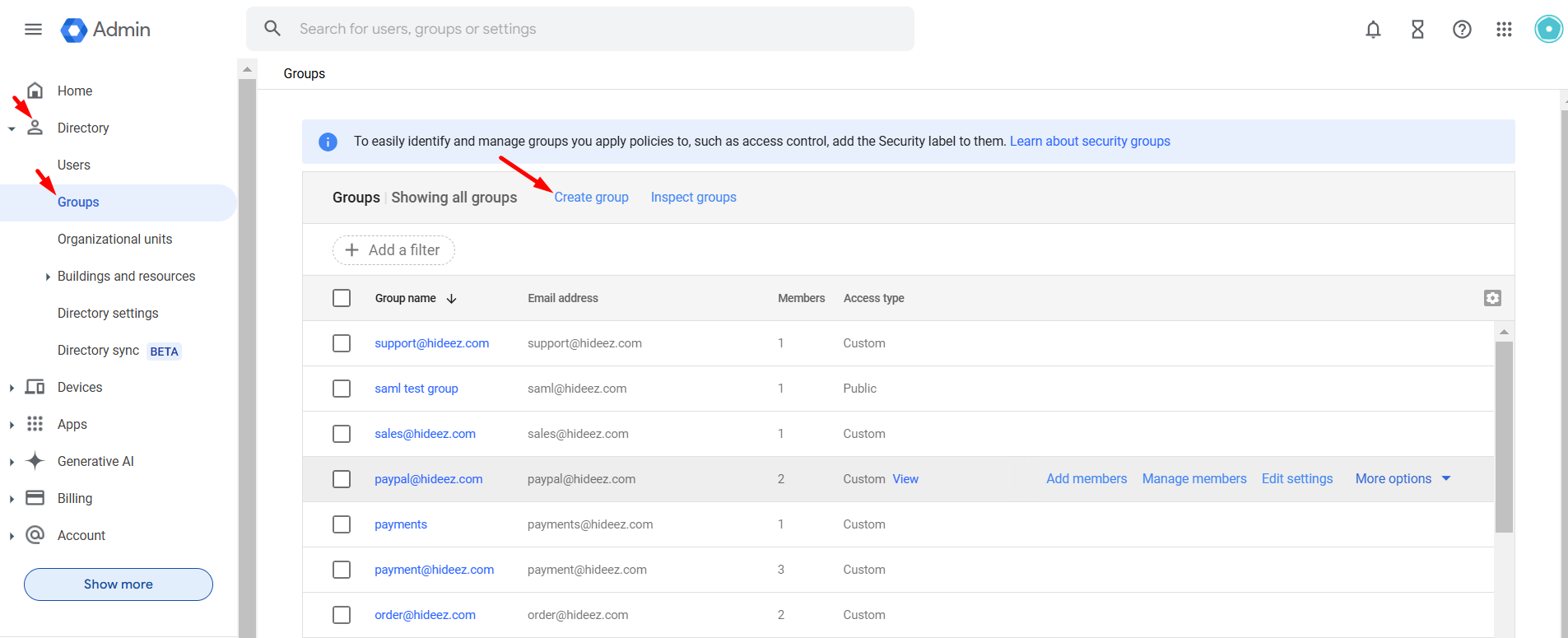Screen dimensions: 1568x638
Task: Click the account profile avatar
Action: (x=1548, y=29)
